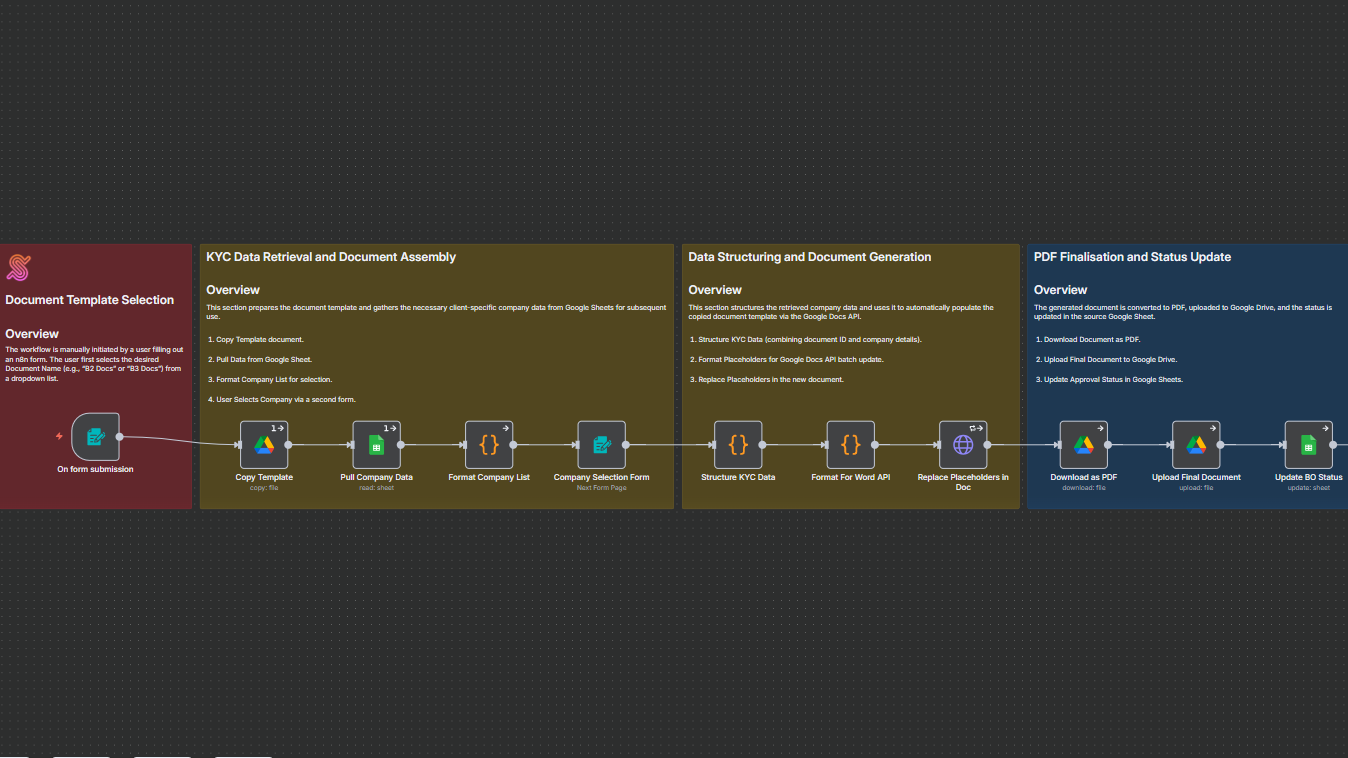Open the Update BO Status Sheets node
This screenshot has height=758, width=1348.
(1308, 443)
